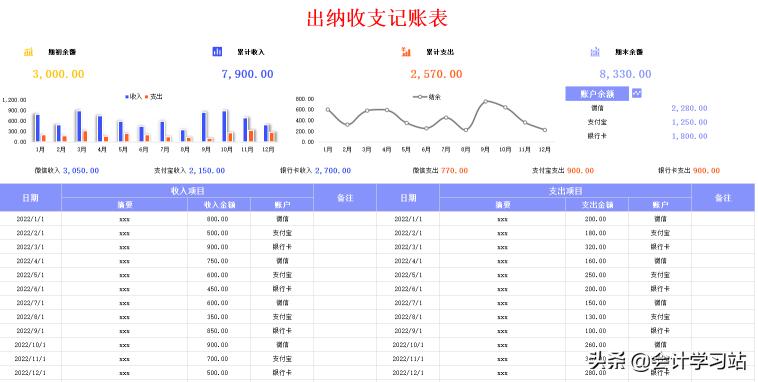Click the small chart icon beside 账户余额
The image size is (758, 382).
[x=637, y=93]
